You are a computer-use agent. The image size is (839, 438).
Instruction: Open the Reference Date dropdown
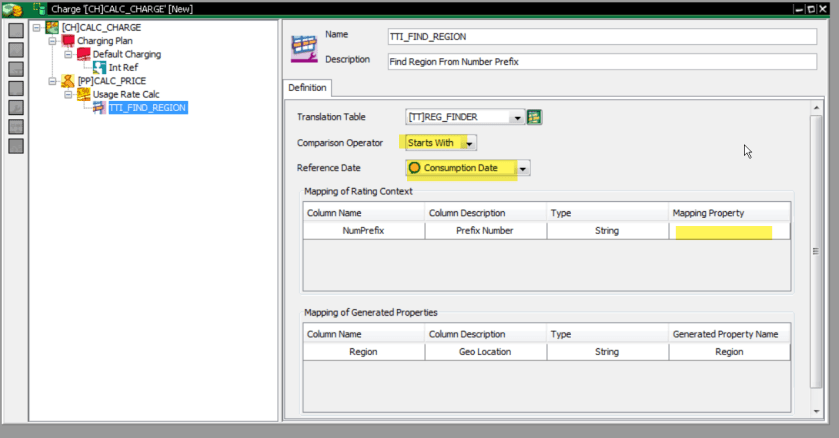523,168
